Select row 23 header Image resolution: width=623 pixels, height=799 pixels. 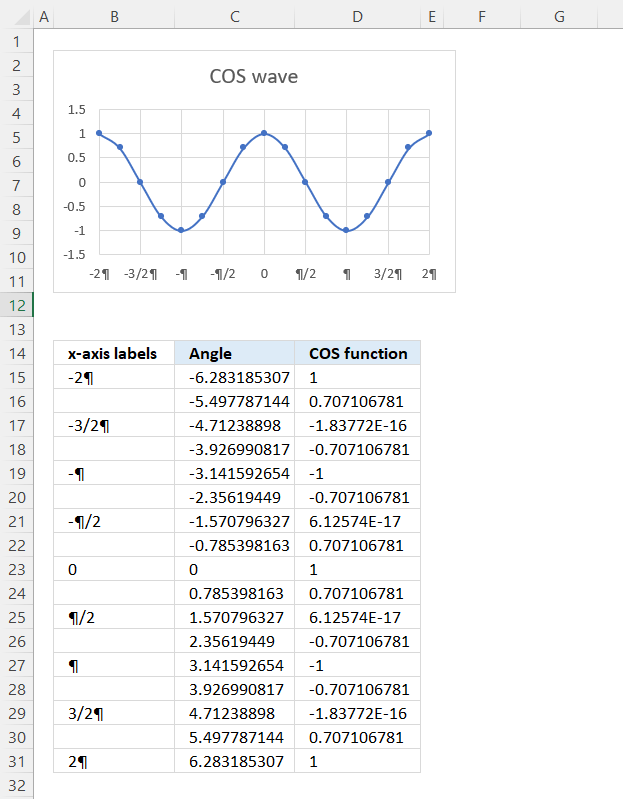(17, 569)
